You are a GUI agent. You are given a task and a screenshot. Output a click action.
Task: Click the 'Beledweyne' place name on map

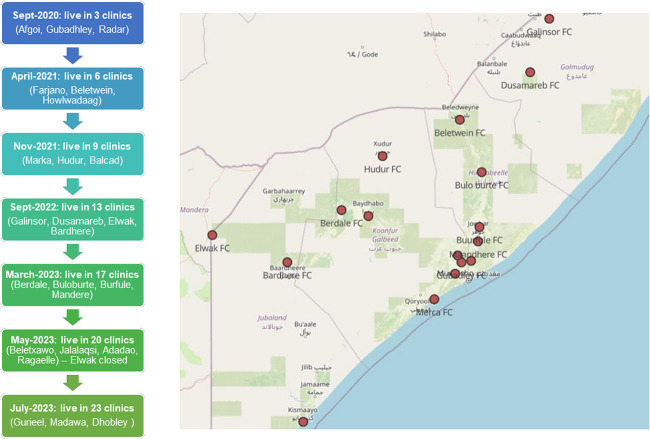pos(460,107)
